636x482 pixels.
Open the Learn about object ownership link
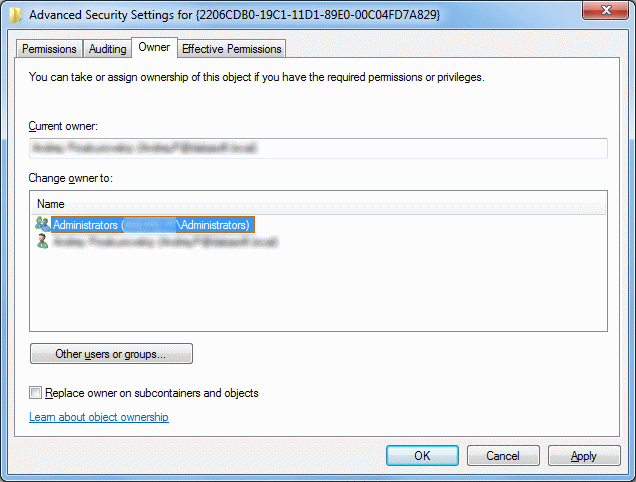tap(99, 417)
